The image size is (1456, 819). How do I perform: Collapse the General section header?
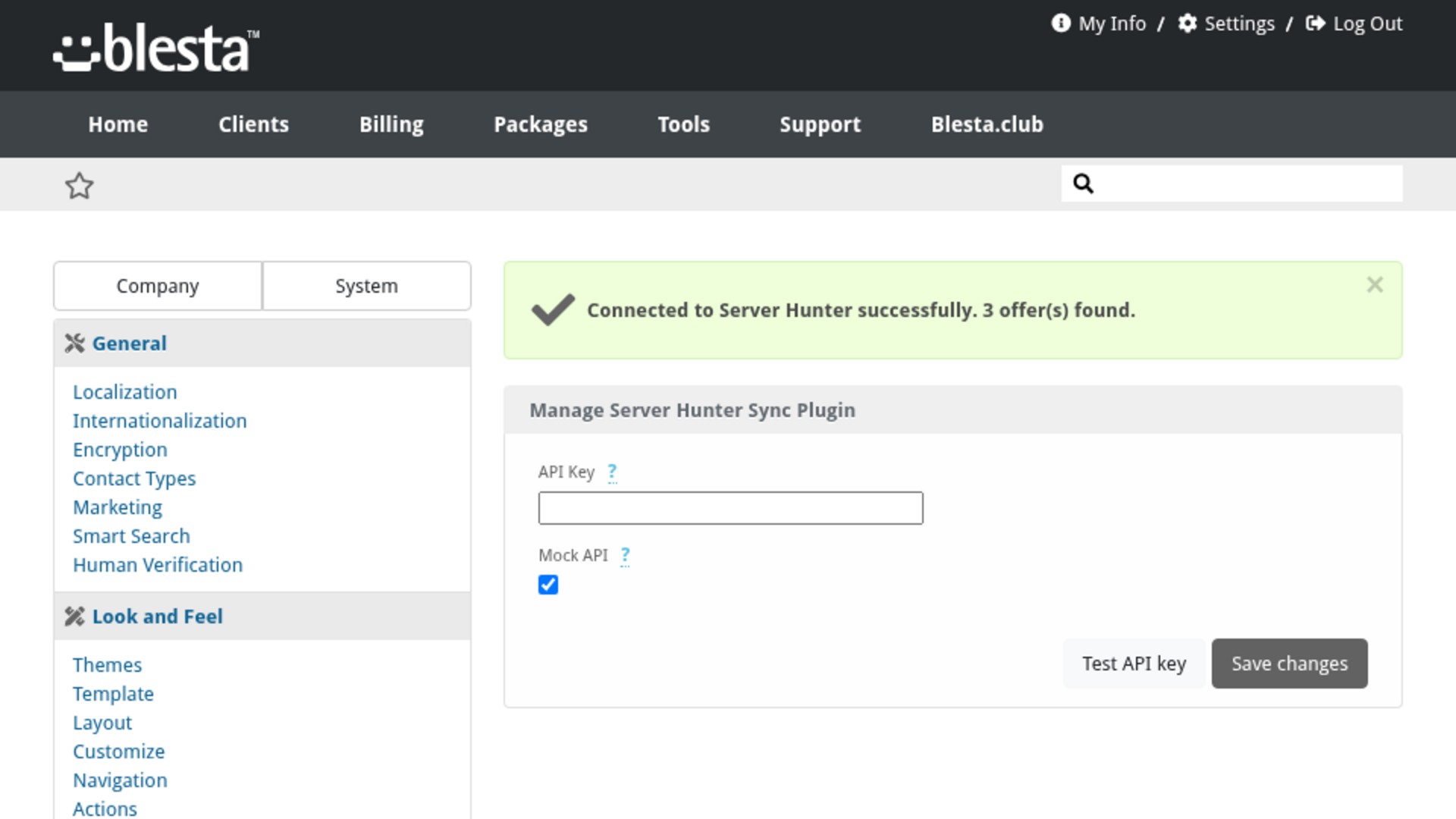pyautogui.click(x=262, y=344)
